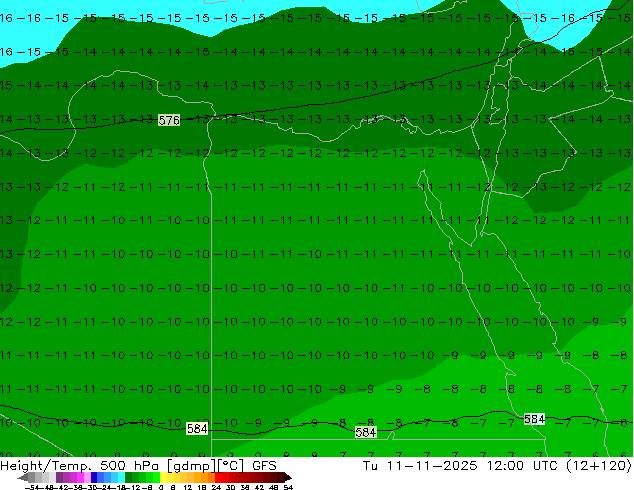Click the legend value '24'
The image size is (634, 490).
pyautogui.click(x=216, y=488)
